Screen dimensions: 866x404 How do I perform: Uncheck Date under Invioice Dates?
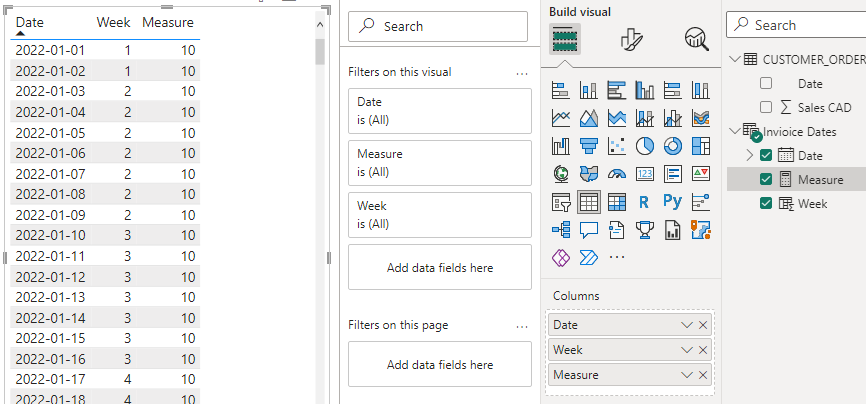click(765, 156)
